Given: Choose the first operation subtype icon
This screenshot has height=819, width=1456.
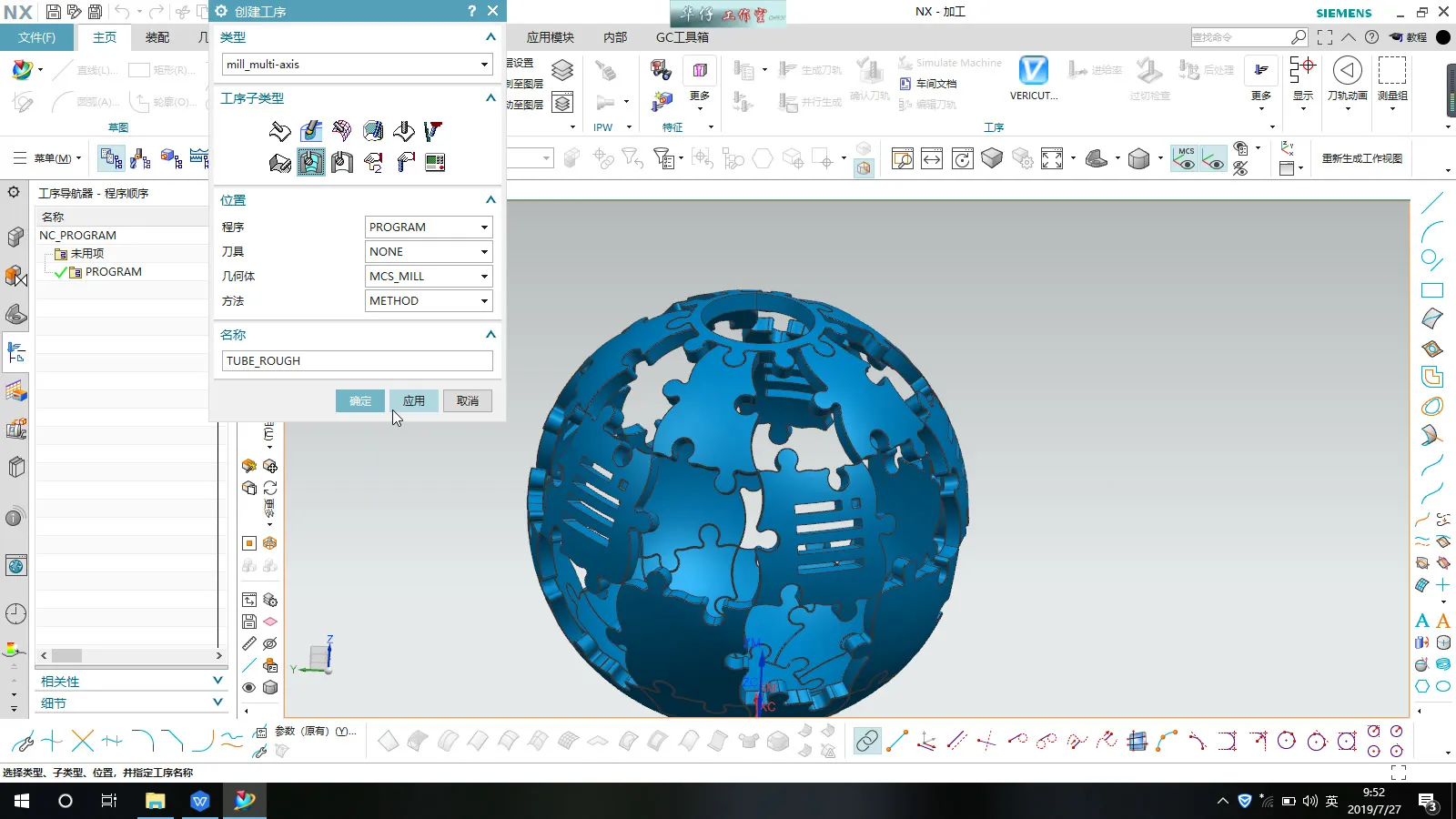Looking at the screenshot, I should [x=280, y=131].
